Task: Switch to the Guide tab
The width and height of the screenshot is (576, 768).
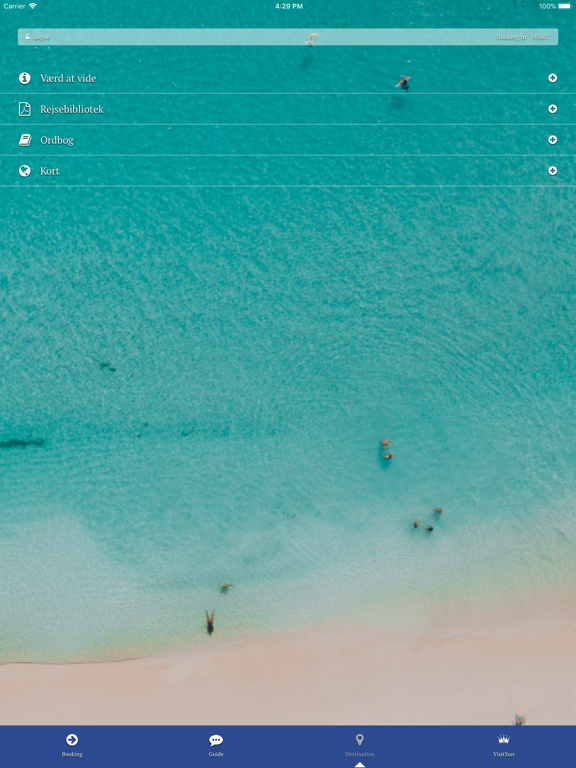Action: (216, 745)
